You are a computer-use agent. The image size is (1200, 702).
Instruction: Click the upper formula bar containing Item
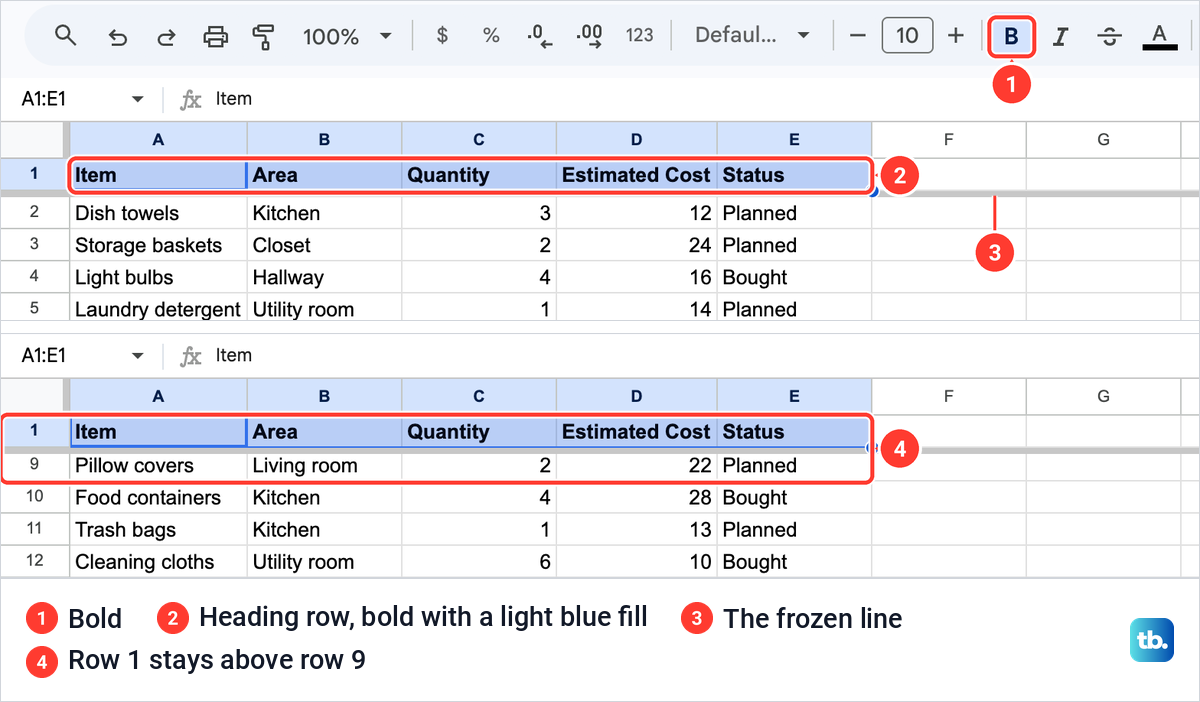pyautogui.click(x=690, y=99)
